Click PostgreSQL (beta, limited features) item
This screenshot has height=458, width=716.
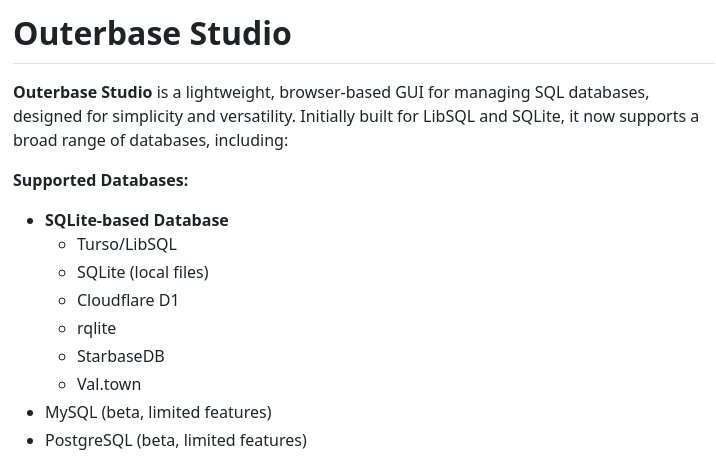[x=176, y=441]
